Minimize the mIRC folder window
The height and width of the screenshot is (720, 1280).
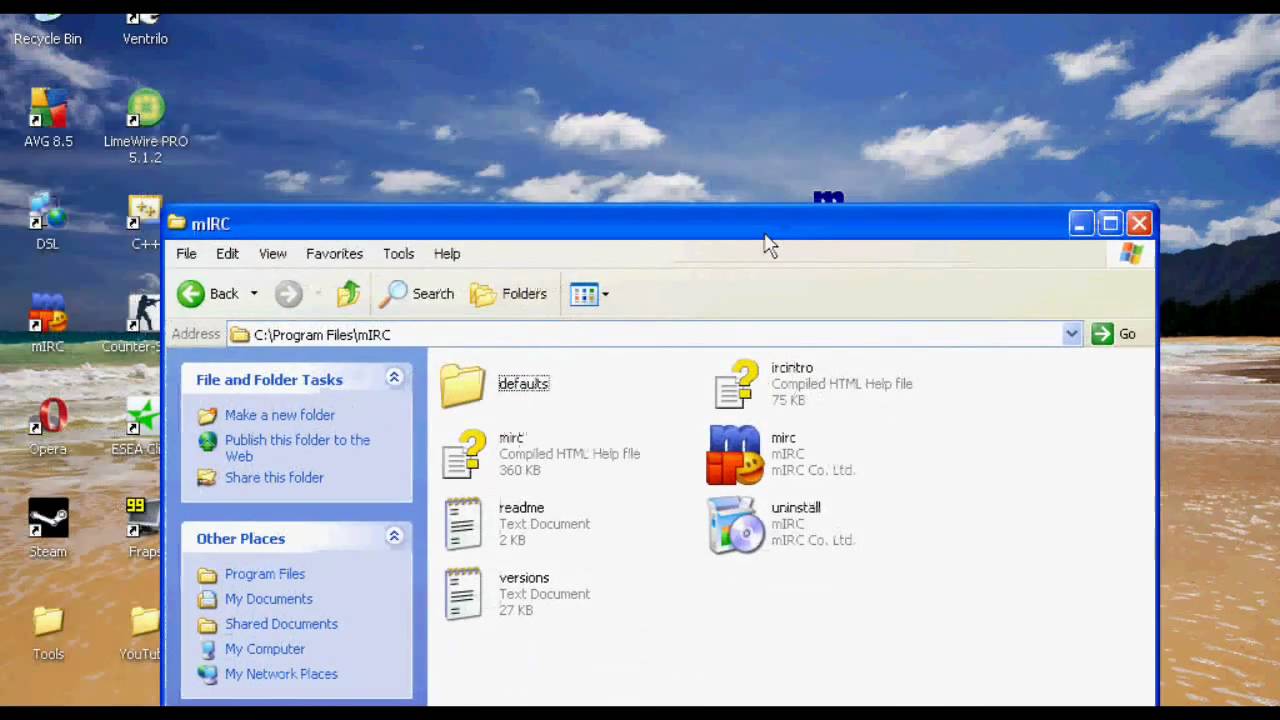click(1080, 223)
